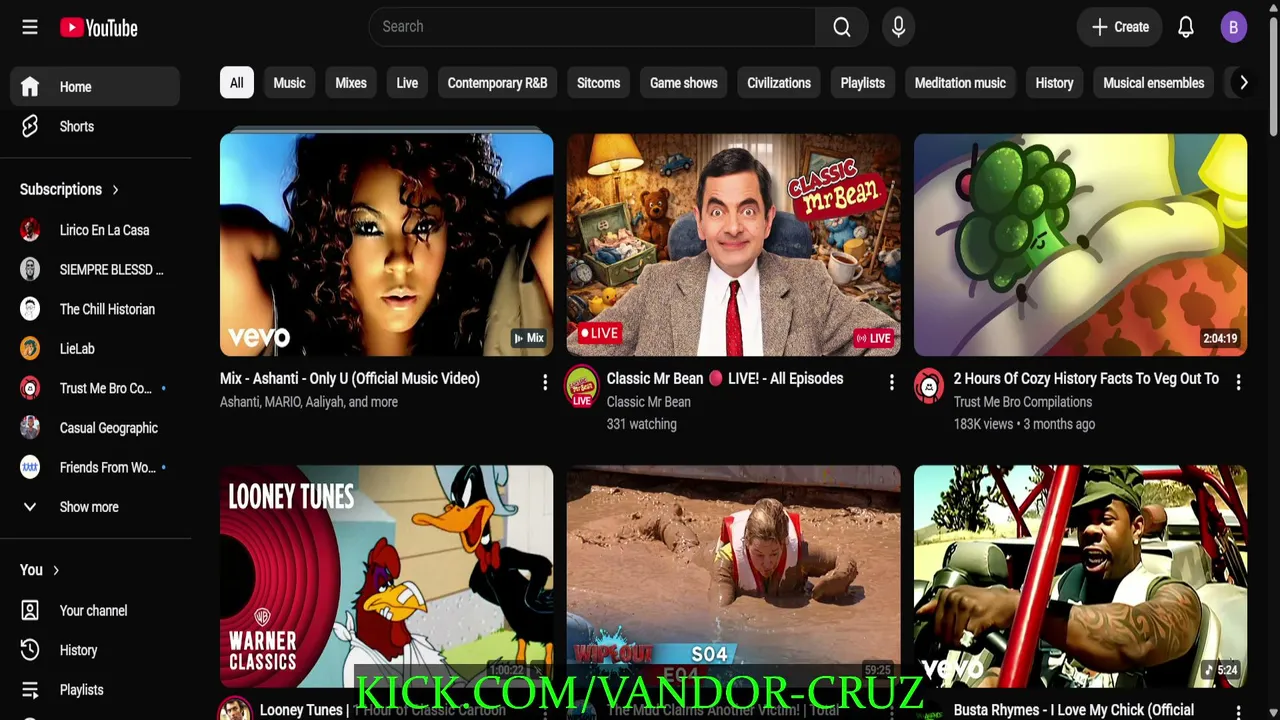The width and height of the screenshot is (1280, 720).
Task: Open more options for Classic Mr Bean video
Action: click(x=892, y=382)
